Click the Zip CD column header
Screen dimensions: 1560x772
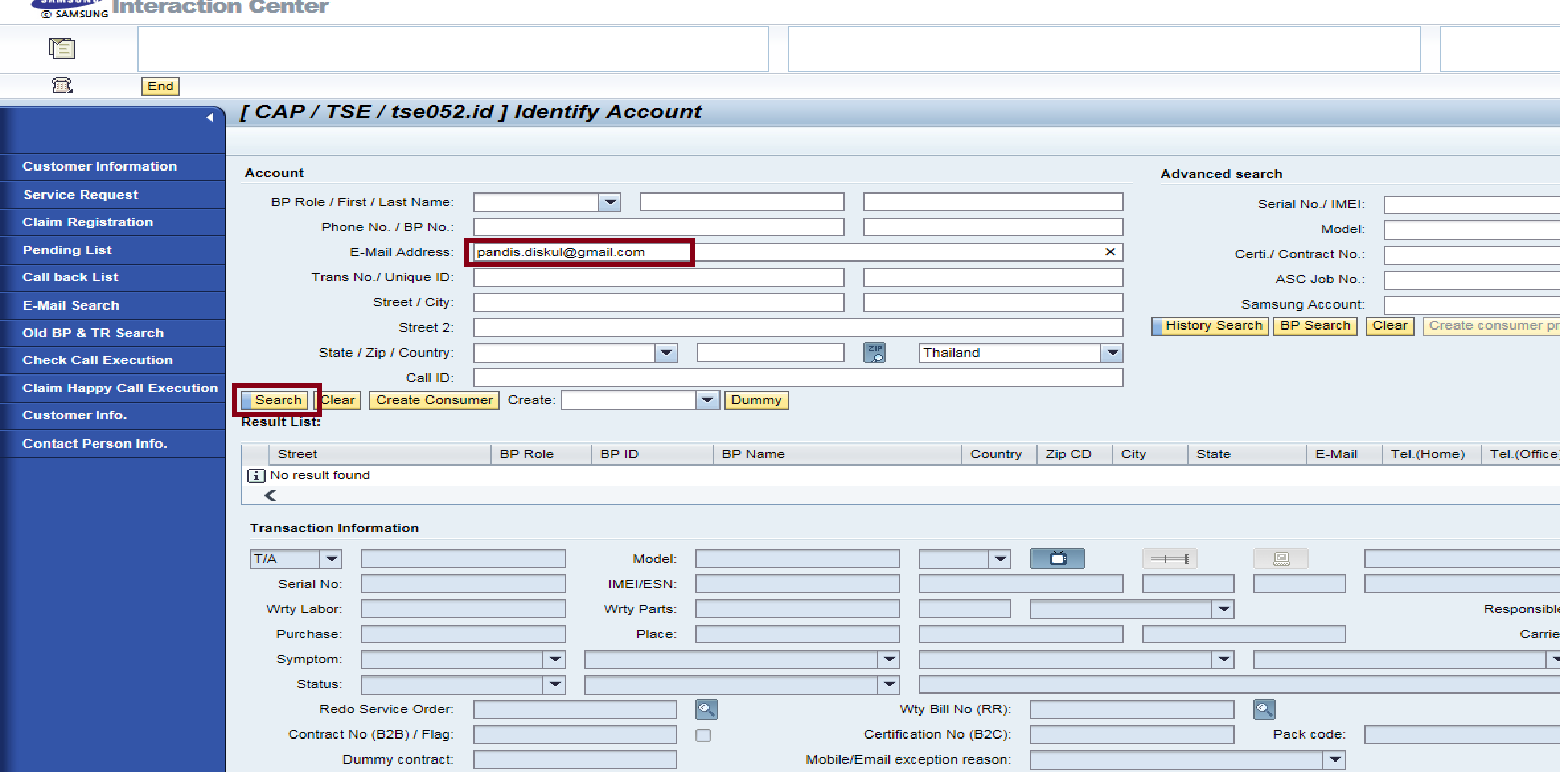pos(1068,454)
